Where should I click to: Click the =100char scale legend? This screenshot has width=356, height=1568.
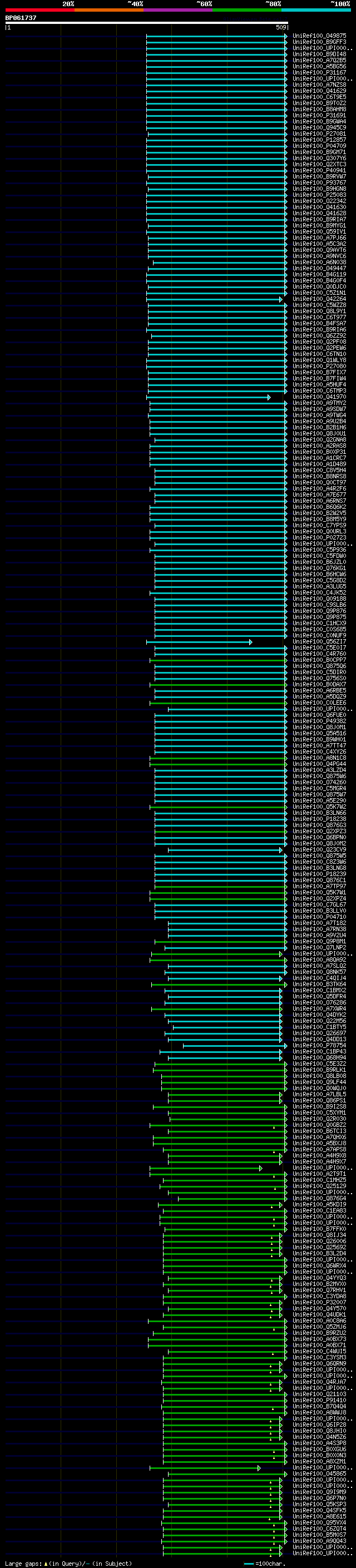[265, 1563]
